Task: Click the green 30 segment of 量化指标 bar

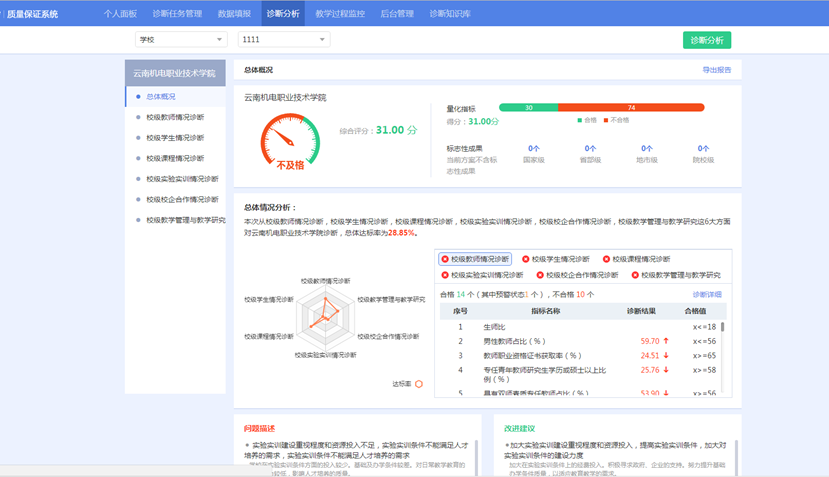Action: pos(528,107)
